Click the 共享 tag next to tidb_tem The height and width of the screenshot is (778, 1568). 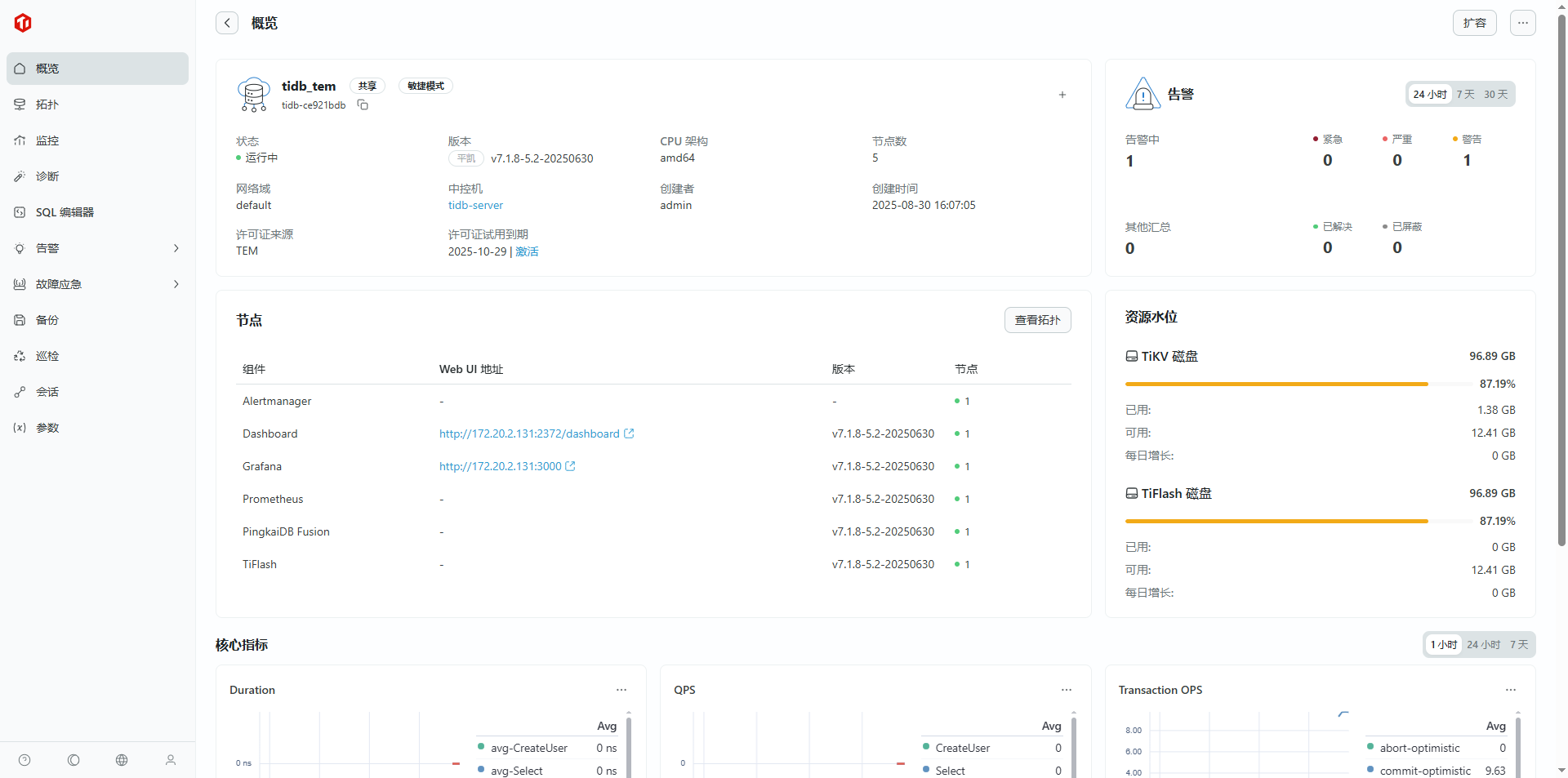[367, 86]
